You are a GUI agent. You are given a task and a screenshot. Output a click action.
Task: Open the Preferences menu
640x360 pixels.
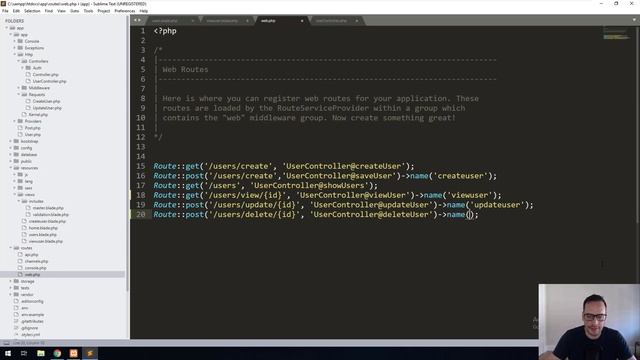tap(124, 11)
